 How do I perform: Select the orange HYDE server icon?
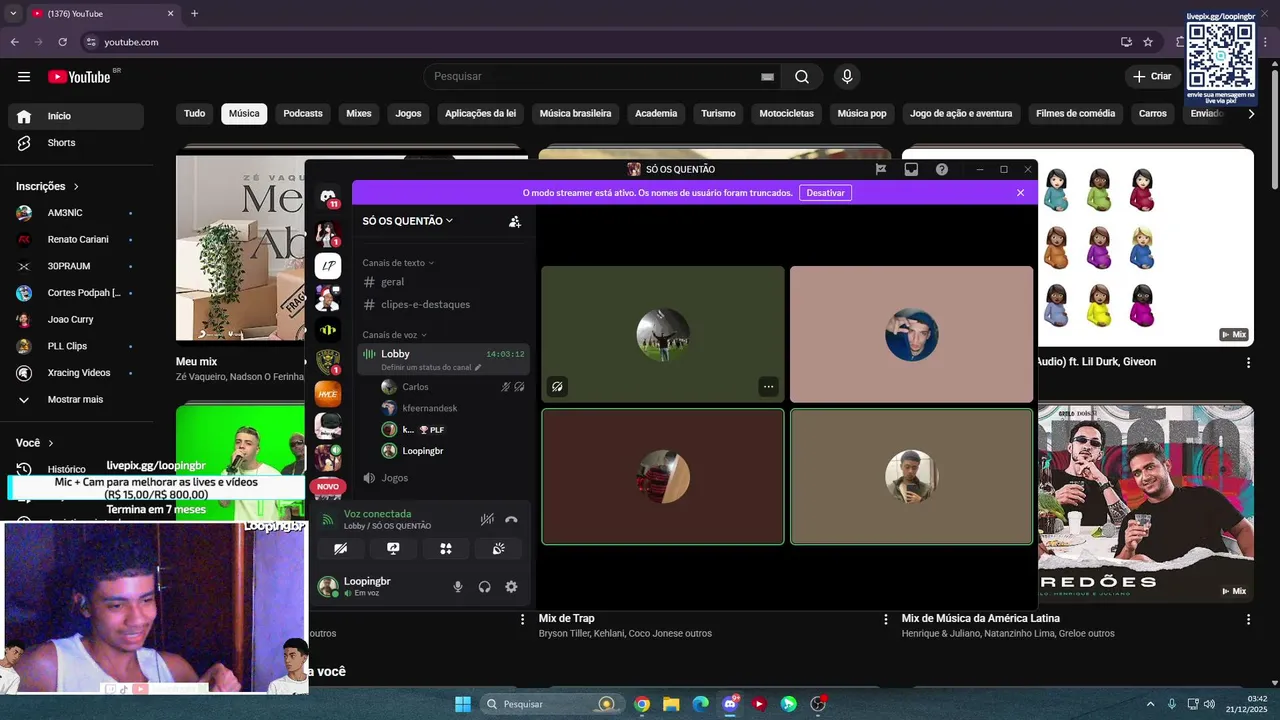[328, 394]
